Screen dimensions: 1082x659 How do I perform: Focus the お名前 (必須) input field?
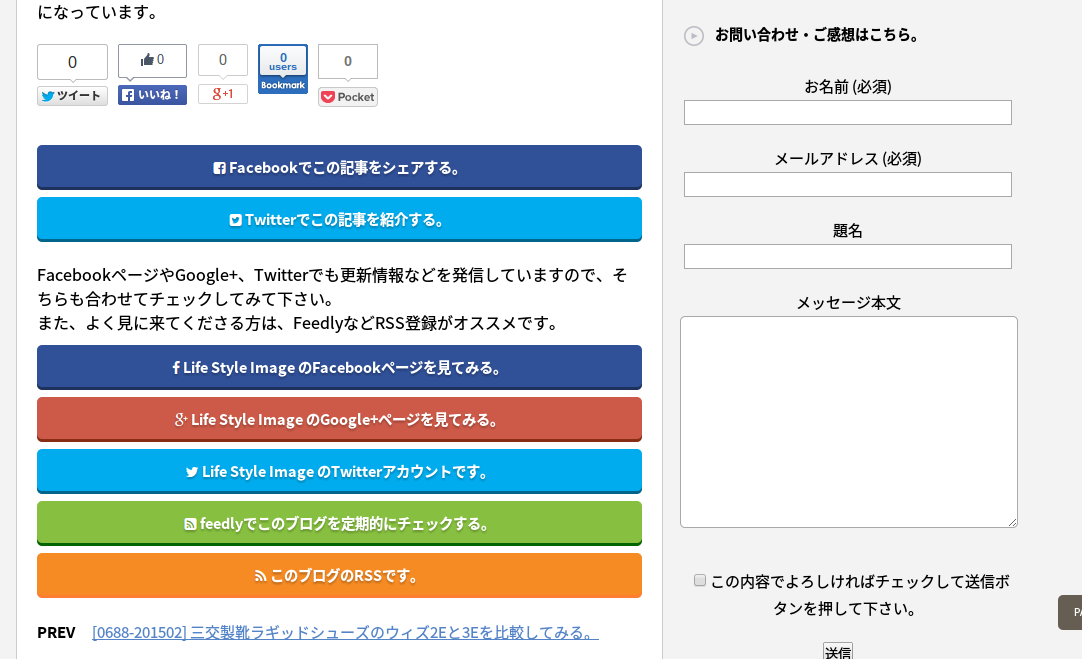tap(847, 112)
